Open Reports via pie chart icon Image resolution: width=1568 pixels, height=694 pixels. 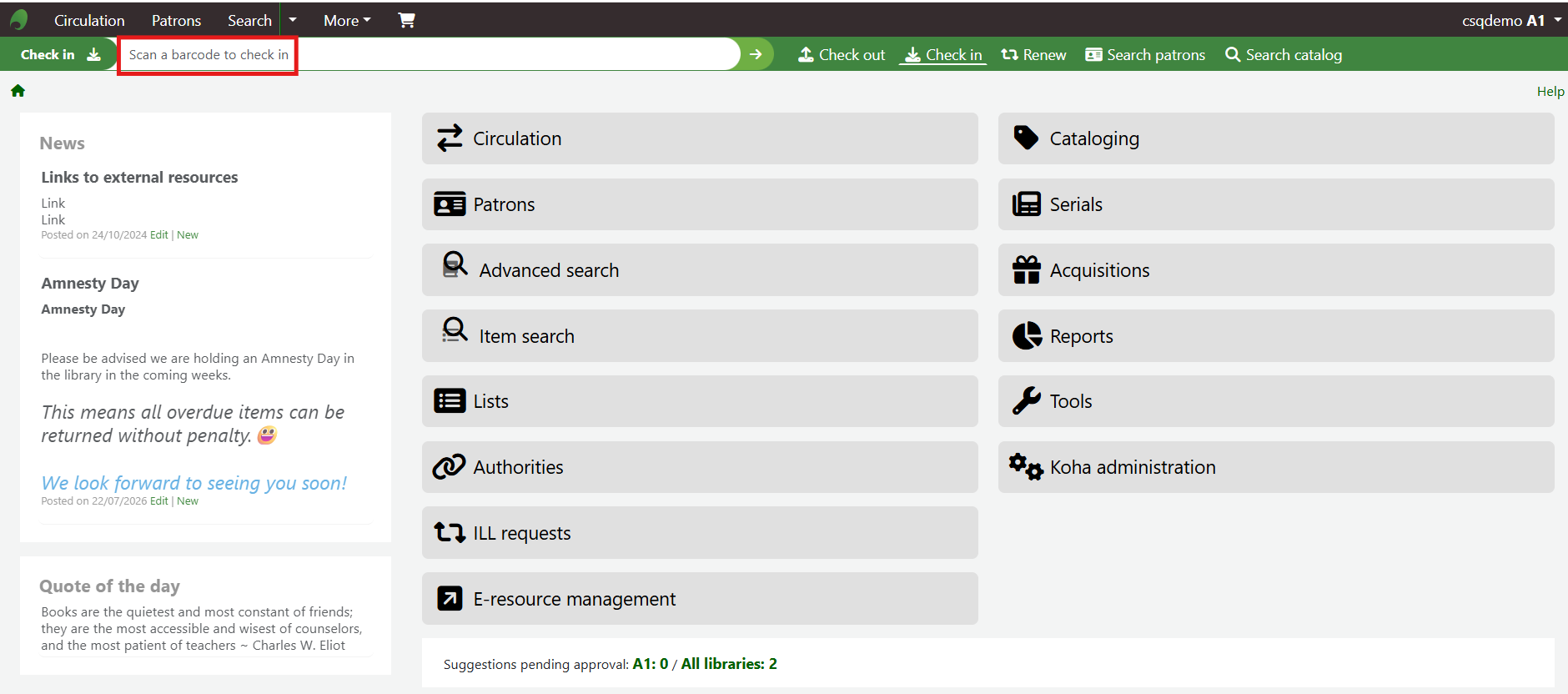pos(1027,335)
